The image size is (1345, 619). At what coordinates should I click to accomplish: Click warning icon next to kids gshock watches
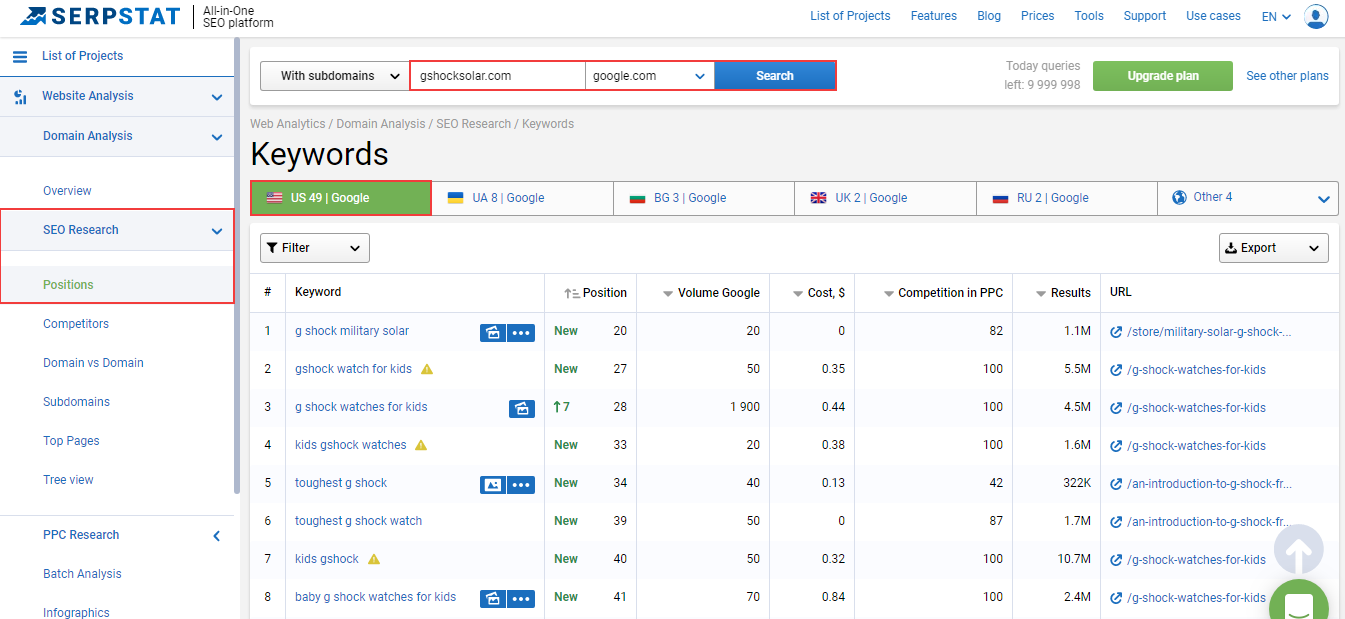pos(421,445)
